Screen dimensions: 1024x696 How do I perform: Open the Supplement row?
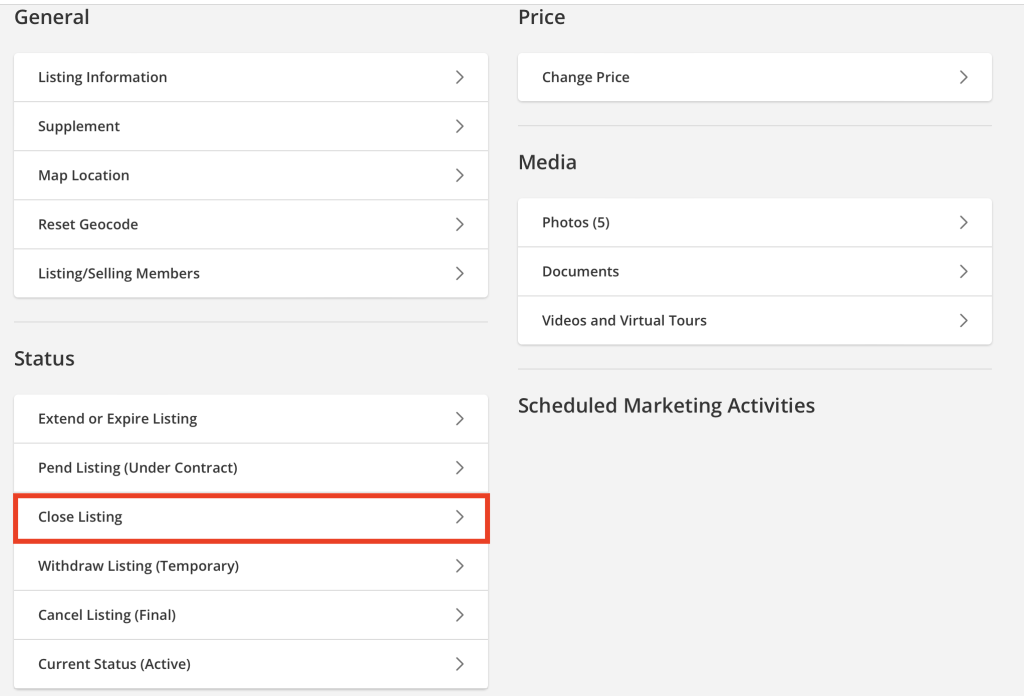click(251, 126)
